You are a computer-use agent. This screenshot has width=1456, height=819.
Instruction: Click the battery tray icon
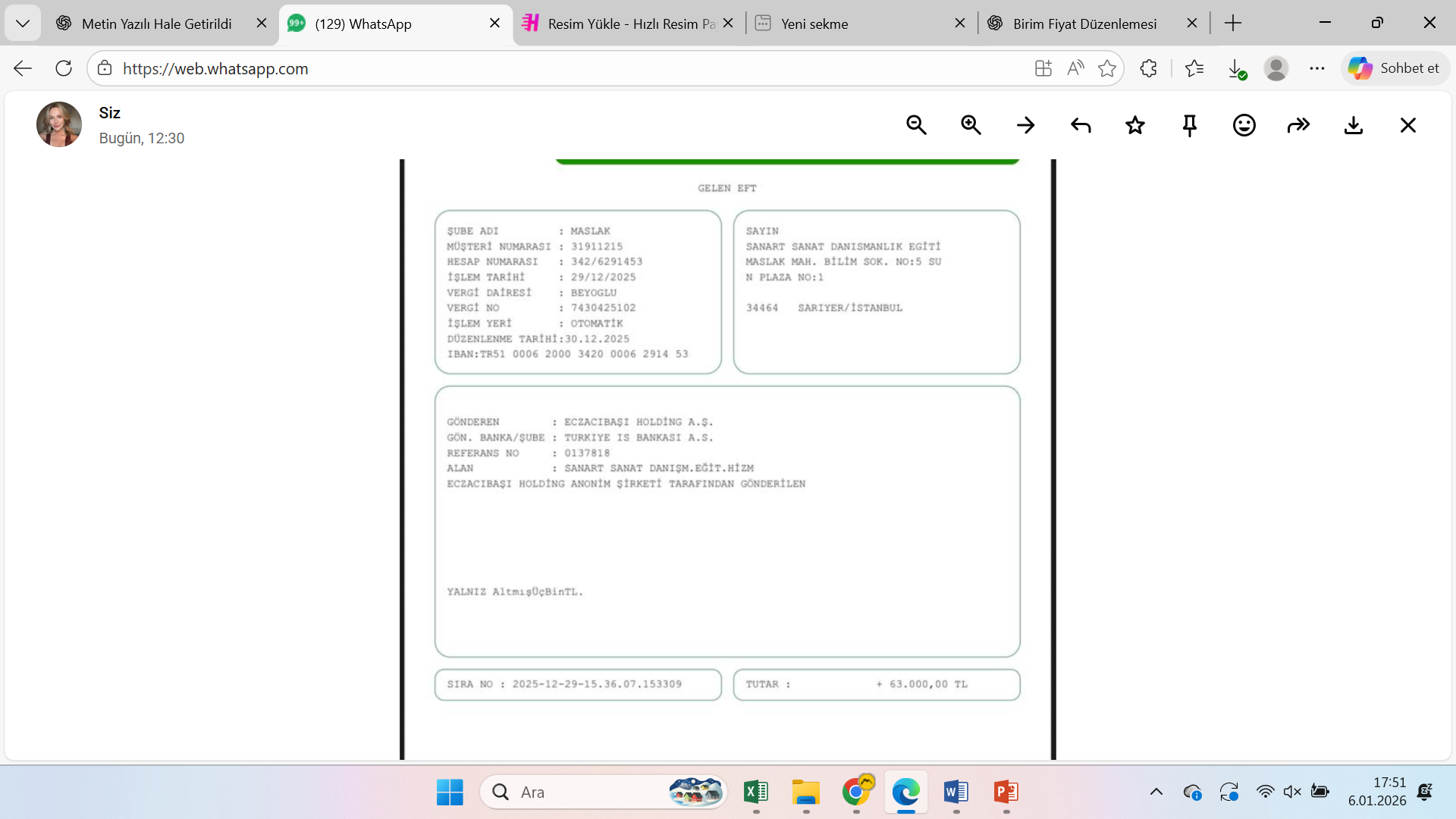point(1320,792)
